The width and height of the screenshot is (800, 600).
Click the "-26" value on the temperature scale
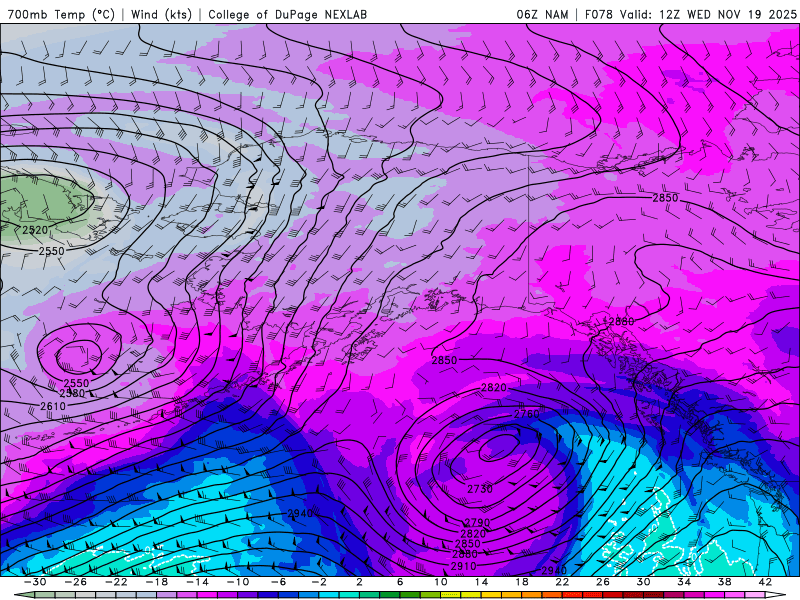point(76,582)
